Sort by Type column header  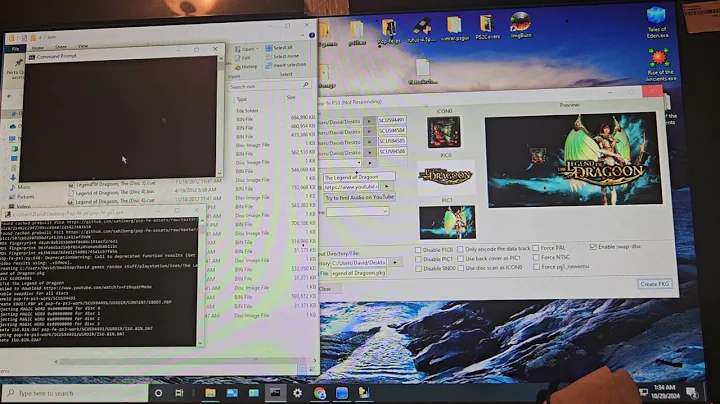[x=242, y=100]
